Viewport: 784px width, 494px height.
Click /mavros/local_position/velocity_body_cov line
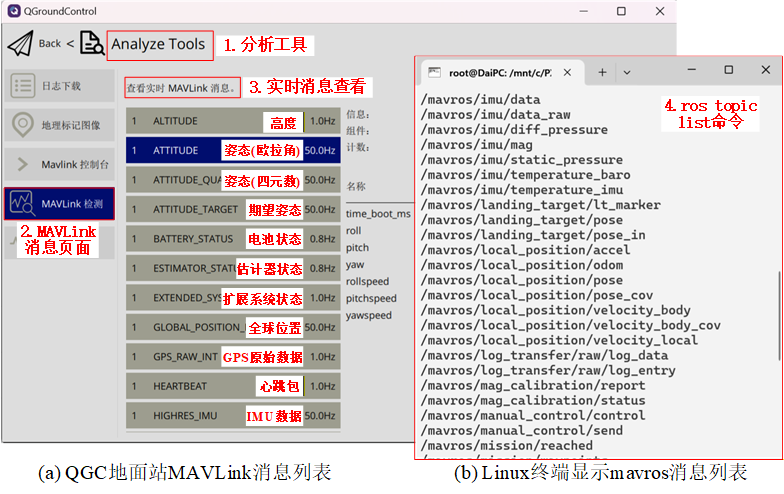point(570,325)
